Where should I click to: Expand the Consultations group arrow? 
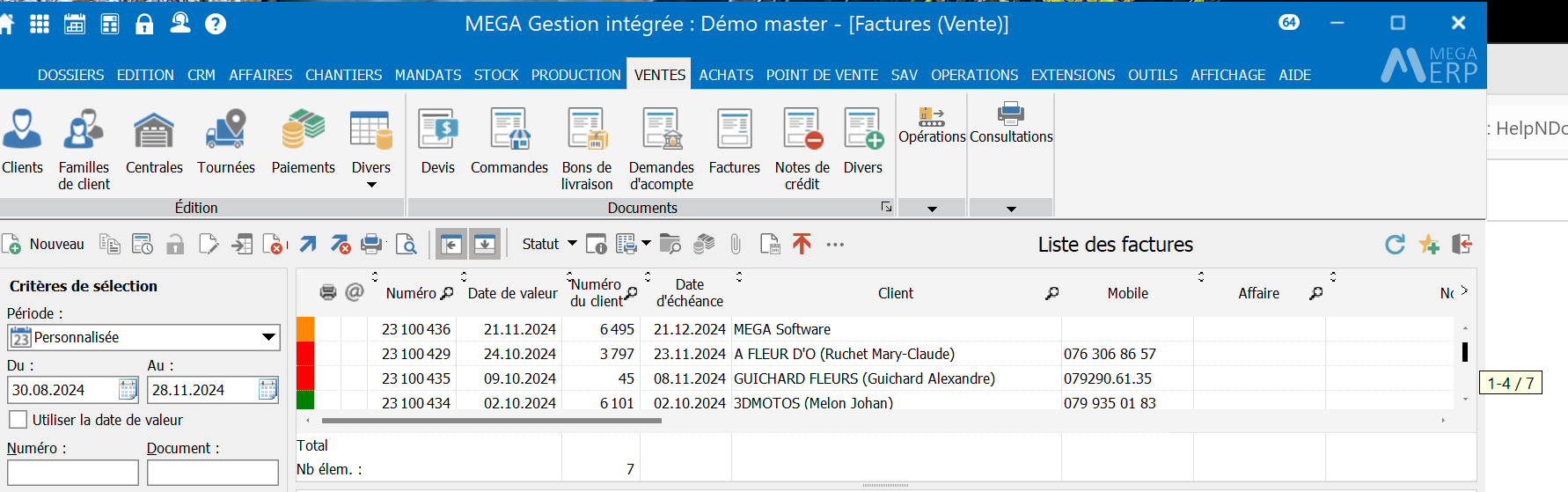(x=1011, y=209)
